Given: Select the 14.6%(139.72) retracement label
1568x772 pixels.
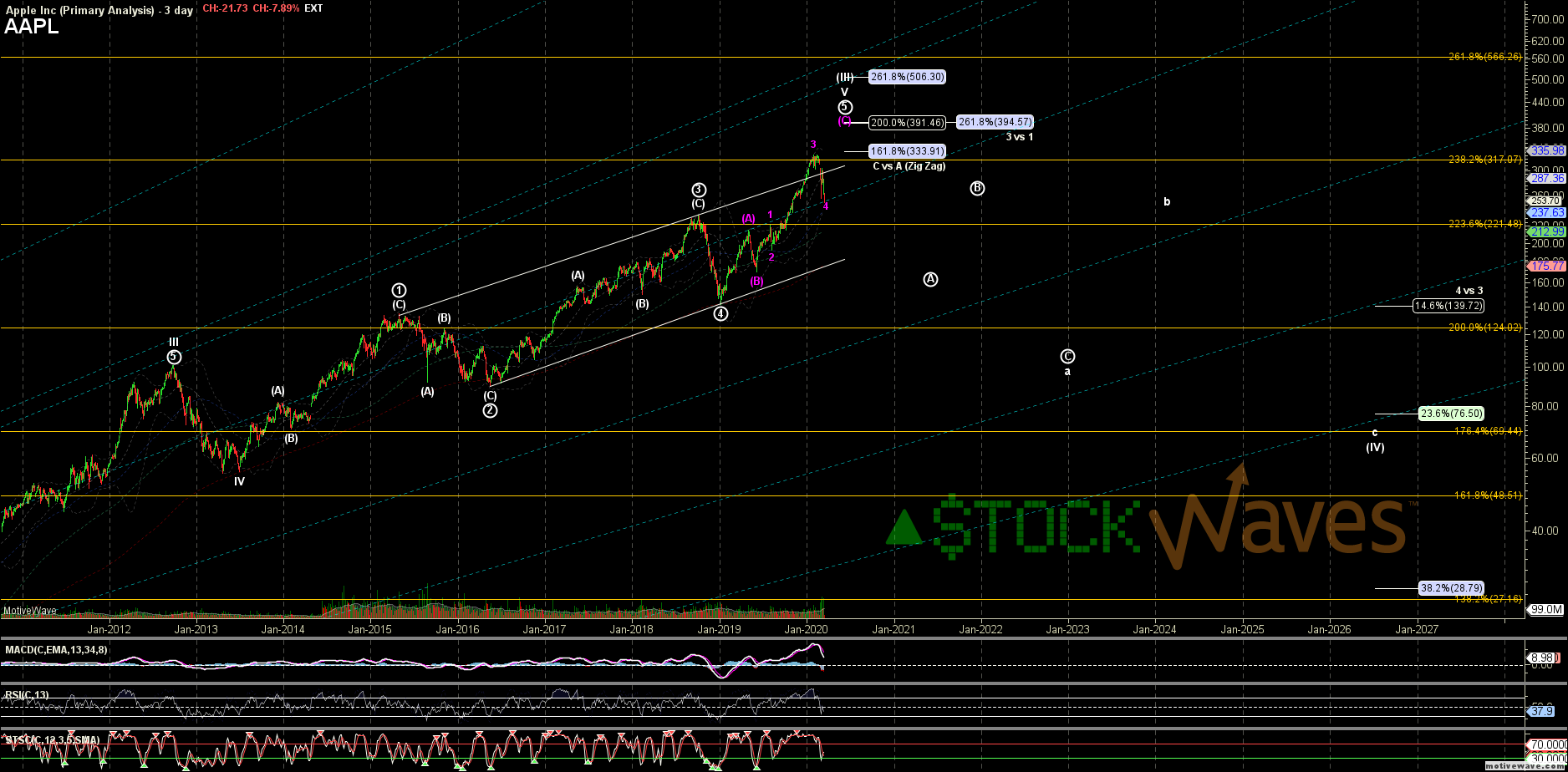Looking at the screenshot, I should pos(1448,306).
